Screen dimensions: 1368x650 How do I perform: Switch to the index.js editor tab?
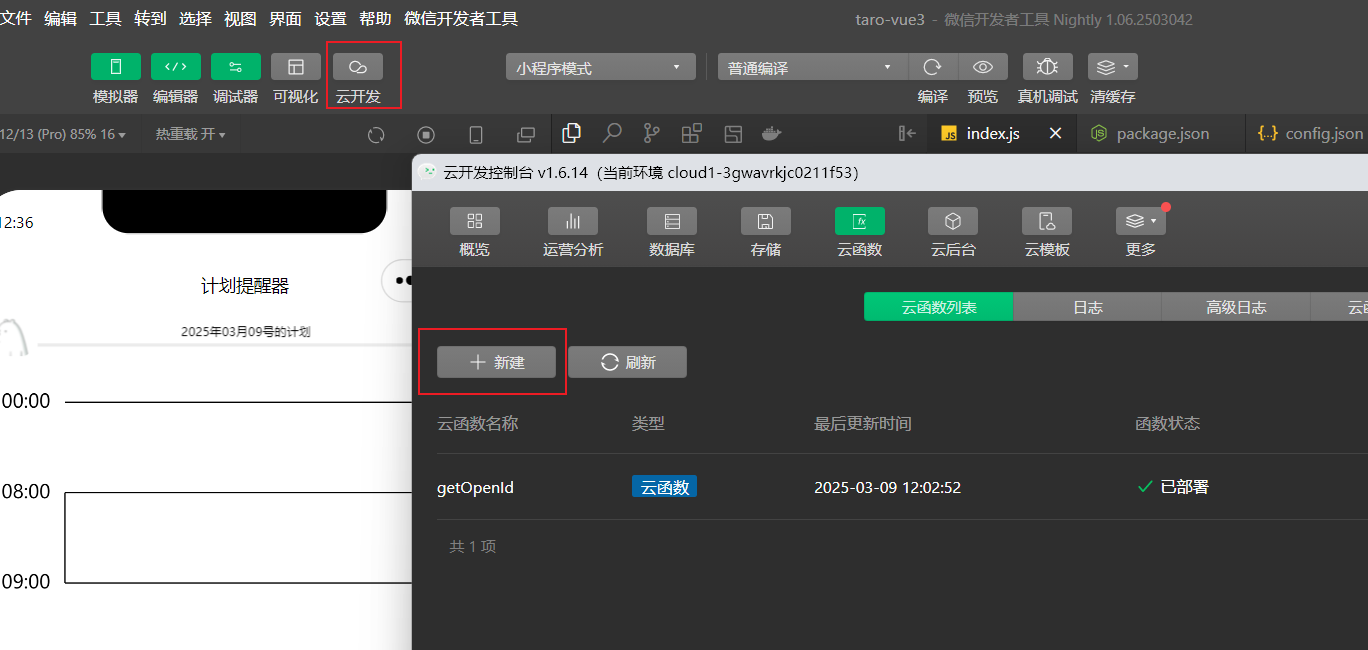[993, 133]
